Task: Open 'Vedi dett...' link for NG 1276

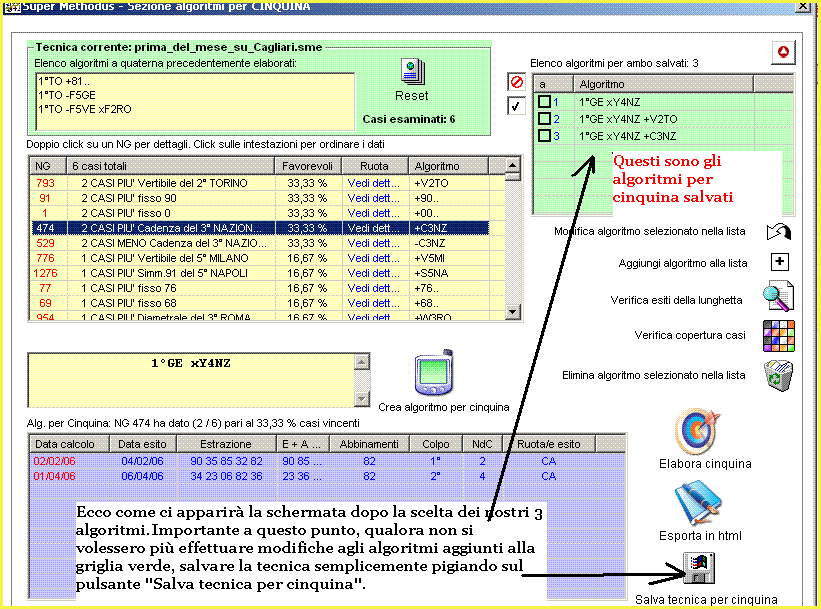Action: pyautogui.click(x=373, y=273)
